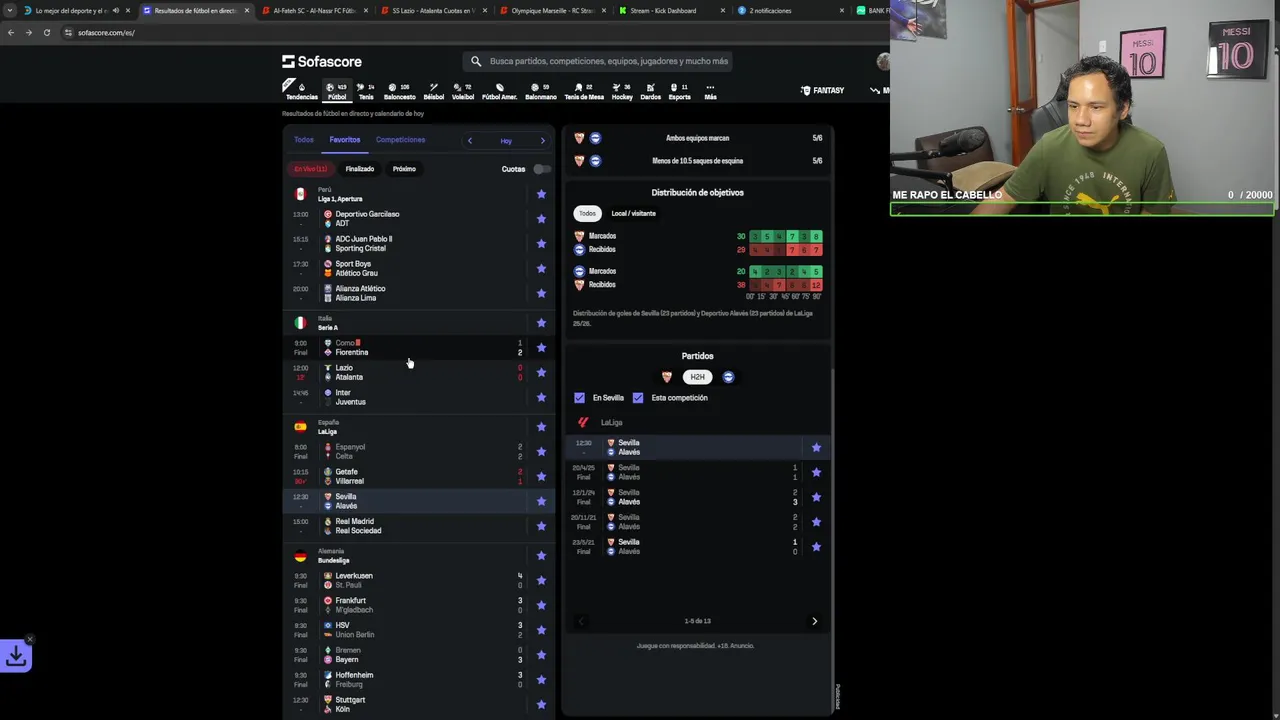
Task: Select the H2H button in Partidos
Action: (x=697, y=377)
